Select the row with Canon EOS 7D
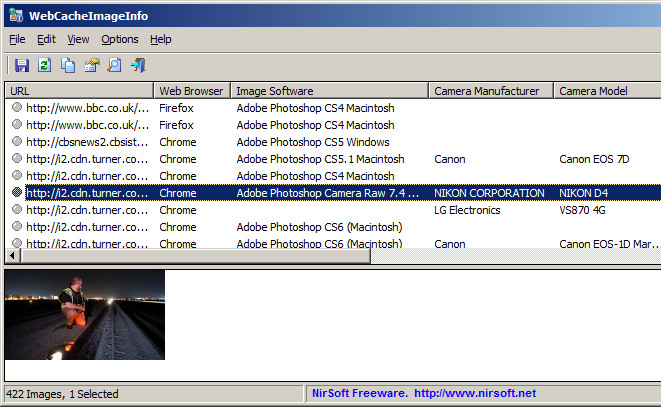Image resolution: width=661 pixels, height=407 pixels. click(x=333, y=159)
